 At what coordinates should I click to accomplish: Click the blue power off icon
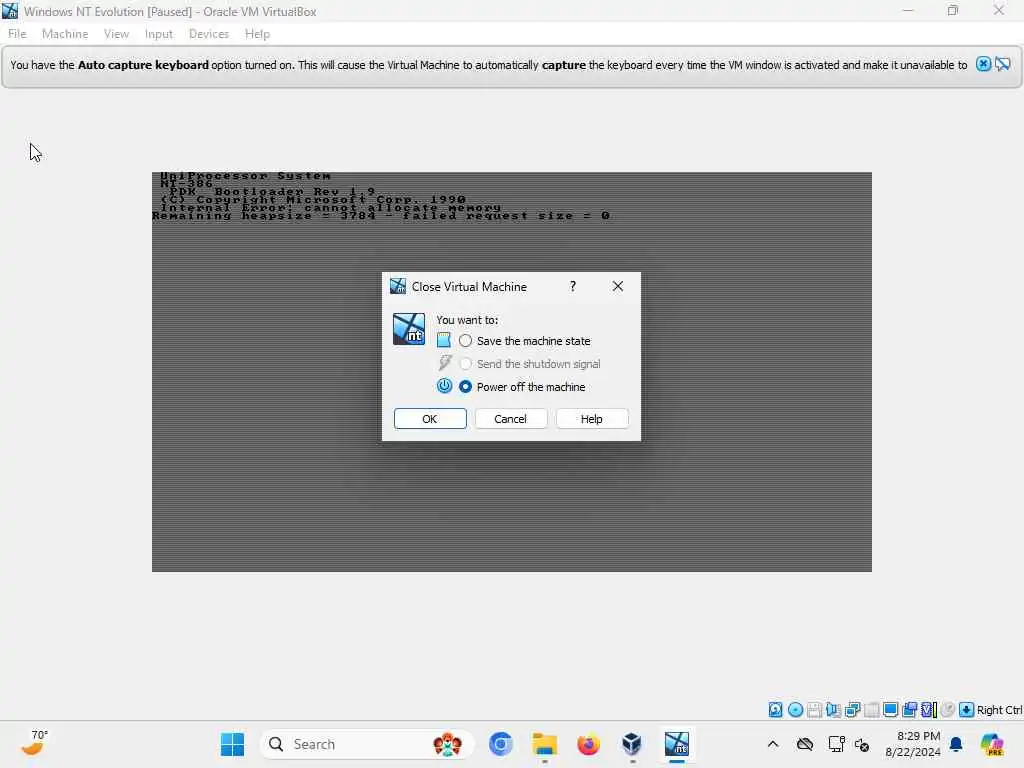(x=444, y=386)
